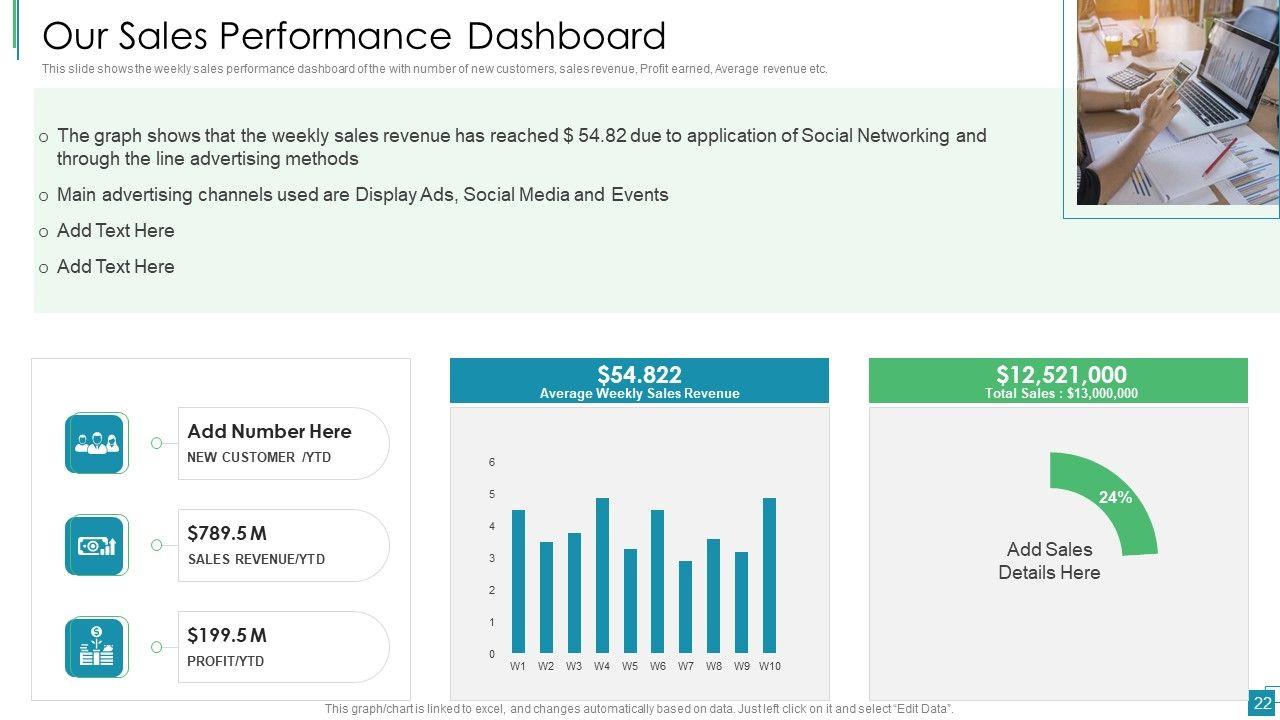
Task: Select the W7 bar in sales chart
Action: (x=685, y=606)
